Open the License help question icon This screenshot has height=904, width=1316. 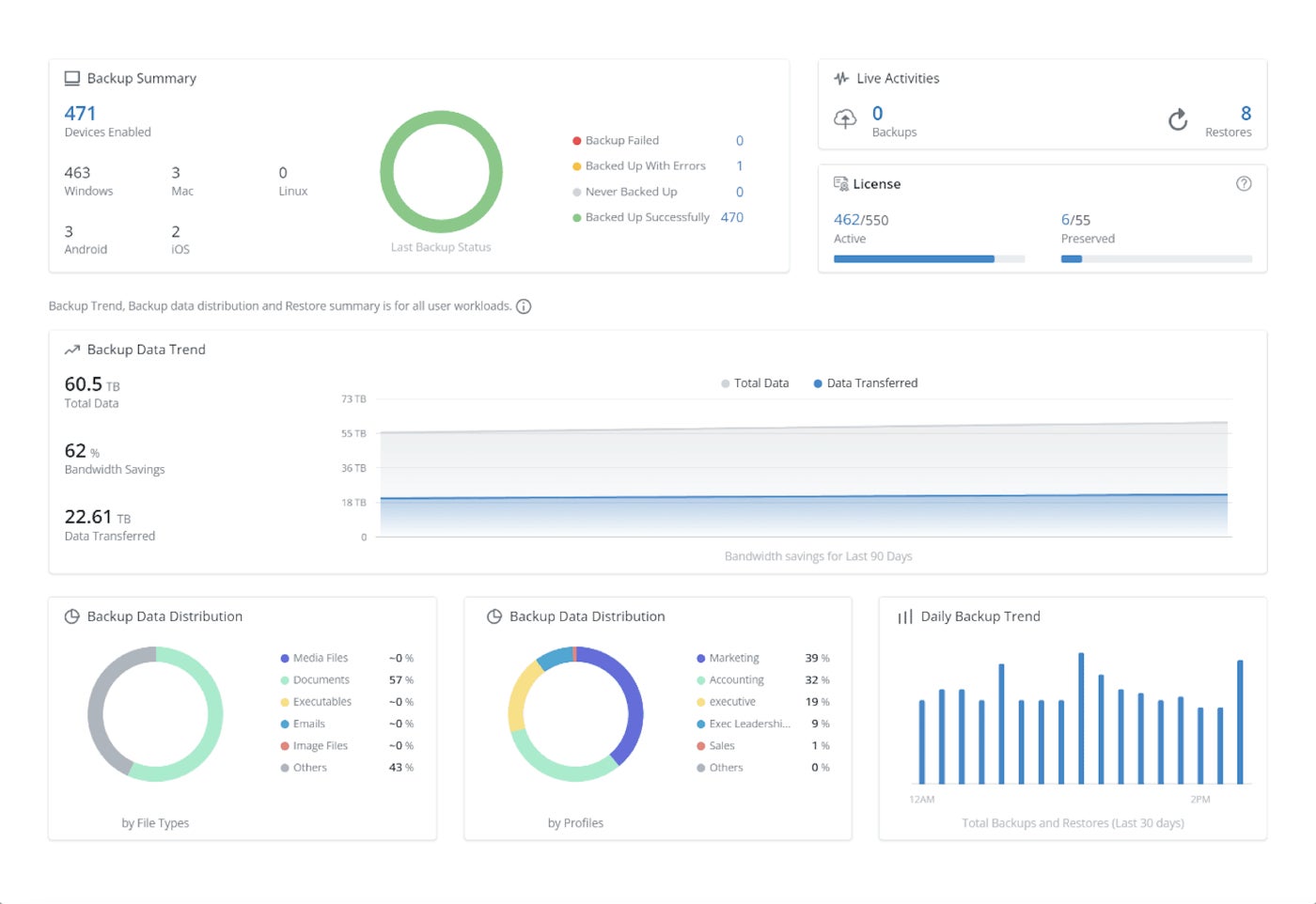tap(1244, 183)
